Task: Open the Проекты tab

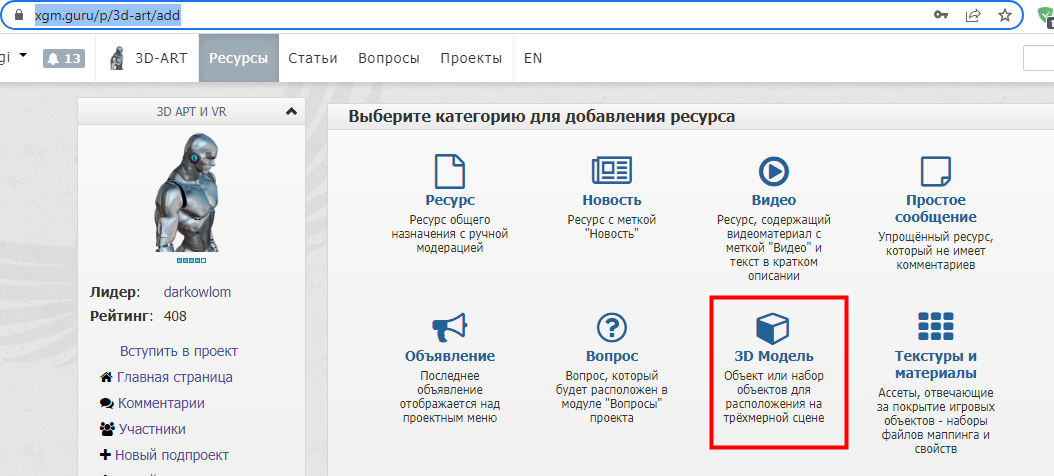Action: tap(471, 58)
